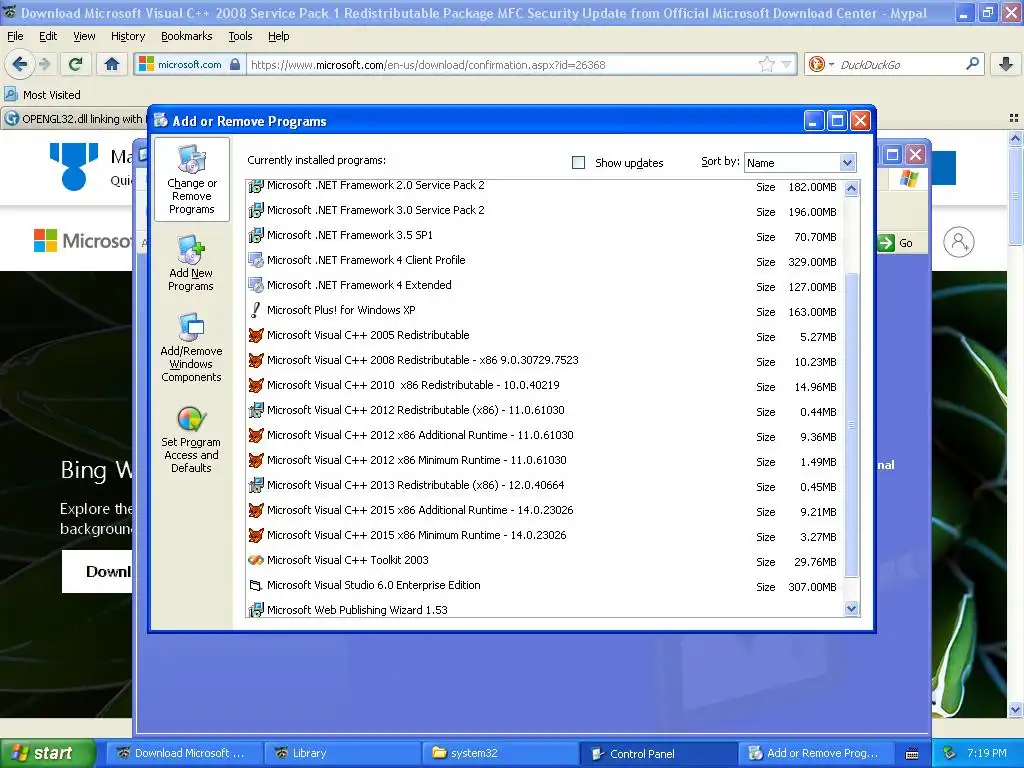Select Visual C++ 2015 x86 Additional Runtime
1024x768 pixels.
tap(545, 511)
